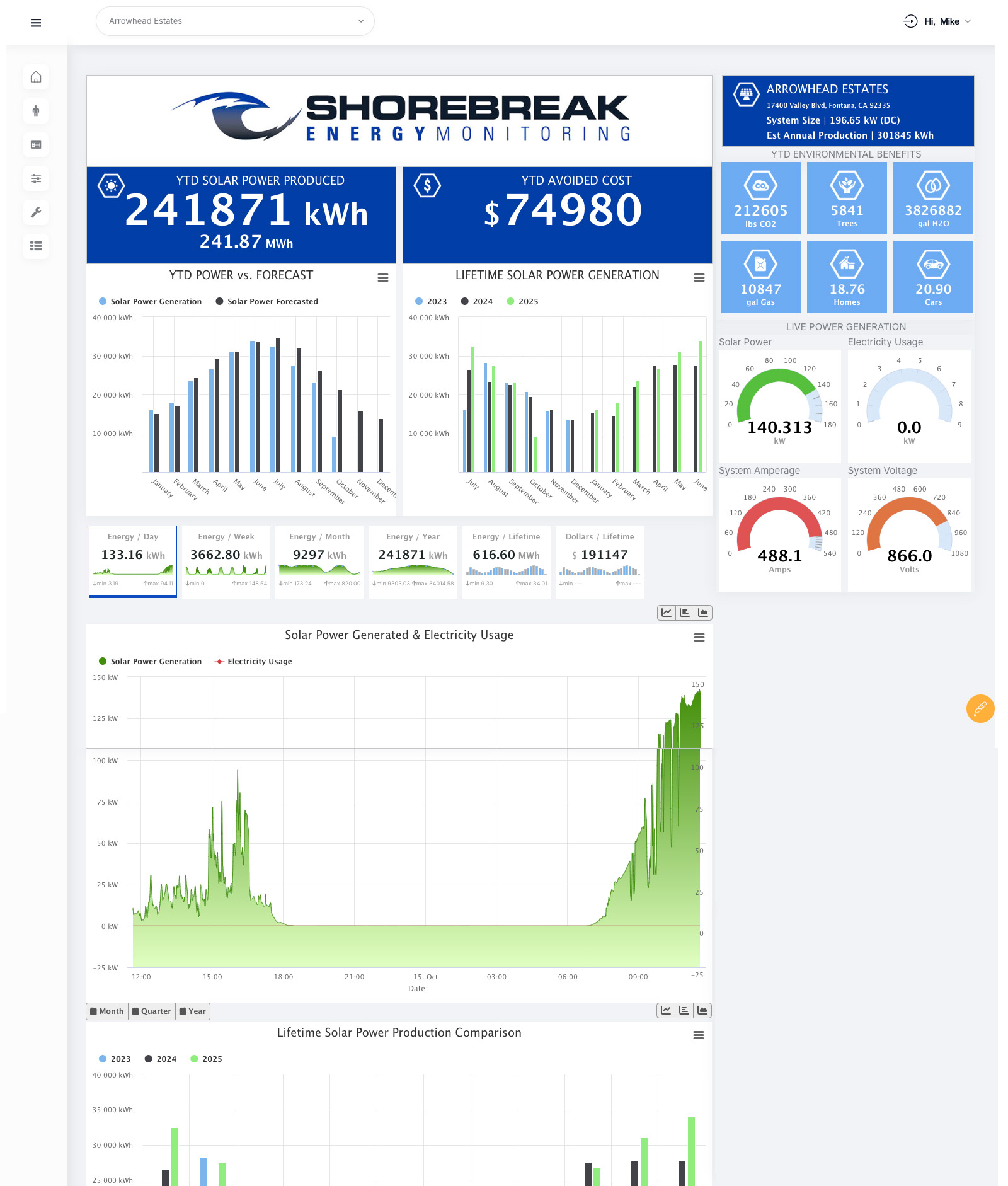
Task: Toggle 2025 series in Lifetime Generation legend
Action: [522, 302]
